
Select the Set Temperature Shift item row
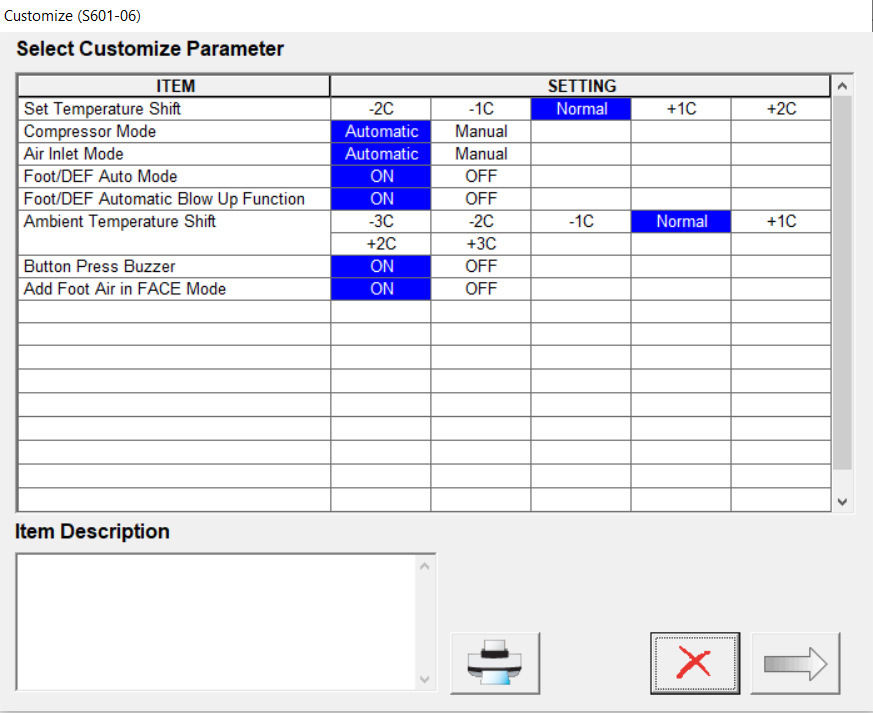coord(174,109)
